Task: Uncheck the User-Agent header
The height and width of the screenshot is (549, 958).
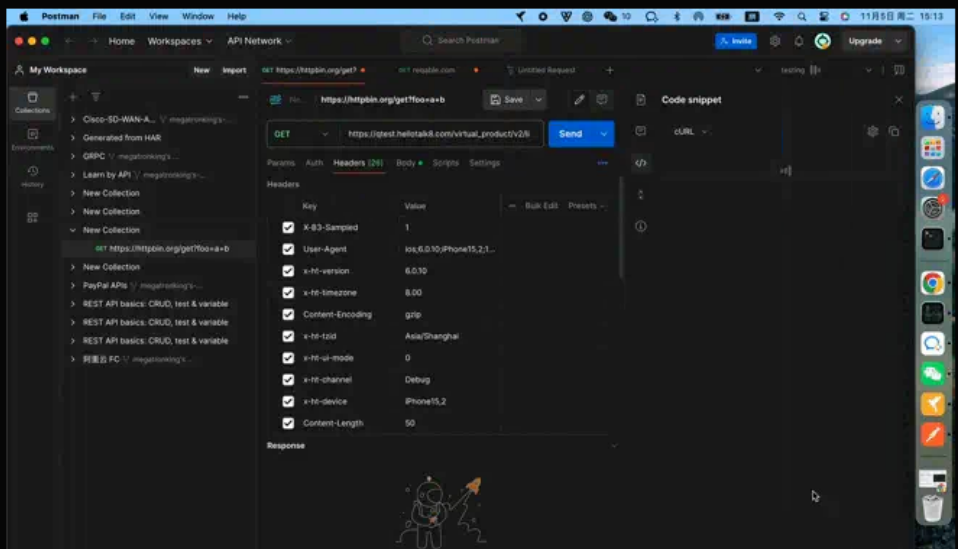Action: pos(288,249)
